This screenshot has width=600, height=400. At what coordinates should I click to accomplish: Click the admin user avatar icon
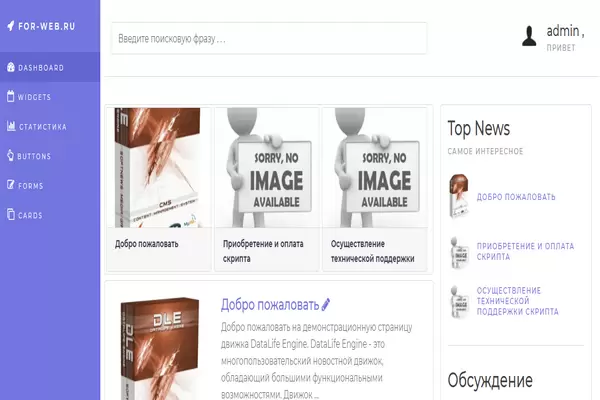coord(529,37)
